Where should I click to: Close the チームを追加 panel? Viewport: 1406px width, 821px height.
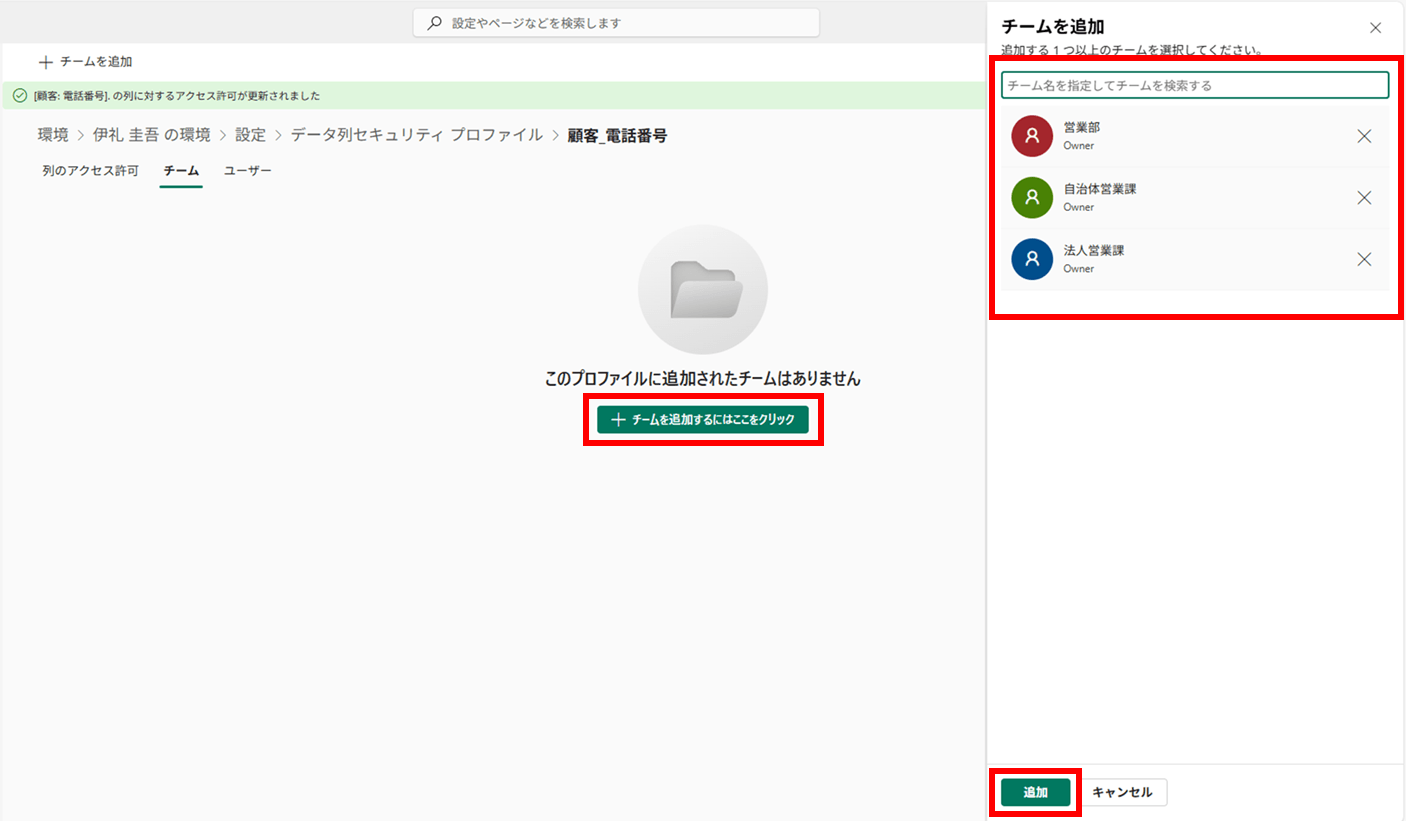point(1375,28)
